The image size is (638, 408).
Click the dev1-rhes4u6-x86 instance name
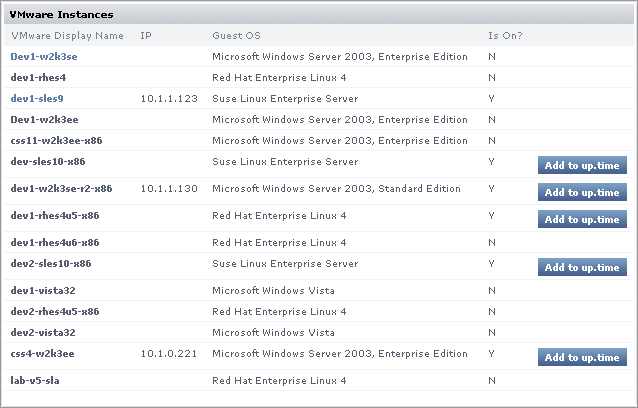pos(55,242)
